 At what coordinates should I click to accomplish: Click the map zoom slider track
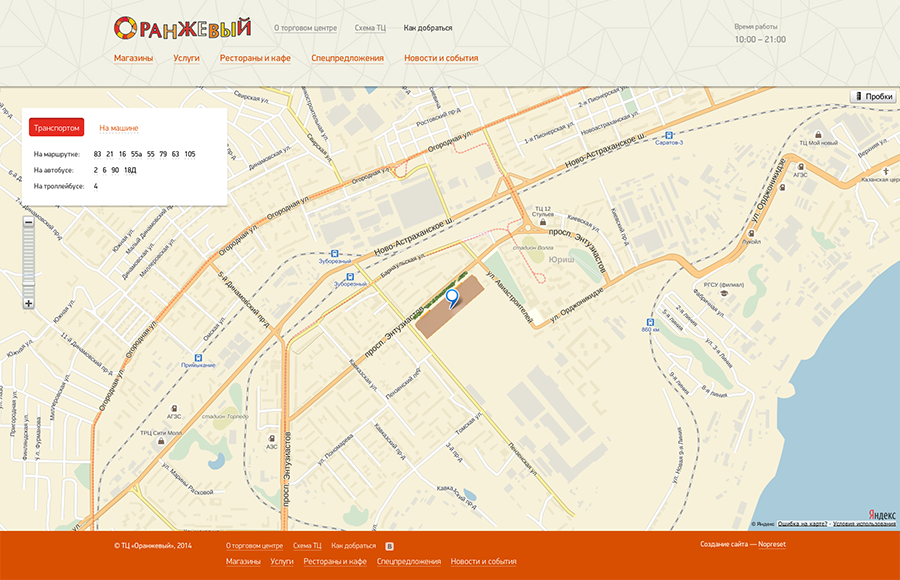click(28, 262)
